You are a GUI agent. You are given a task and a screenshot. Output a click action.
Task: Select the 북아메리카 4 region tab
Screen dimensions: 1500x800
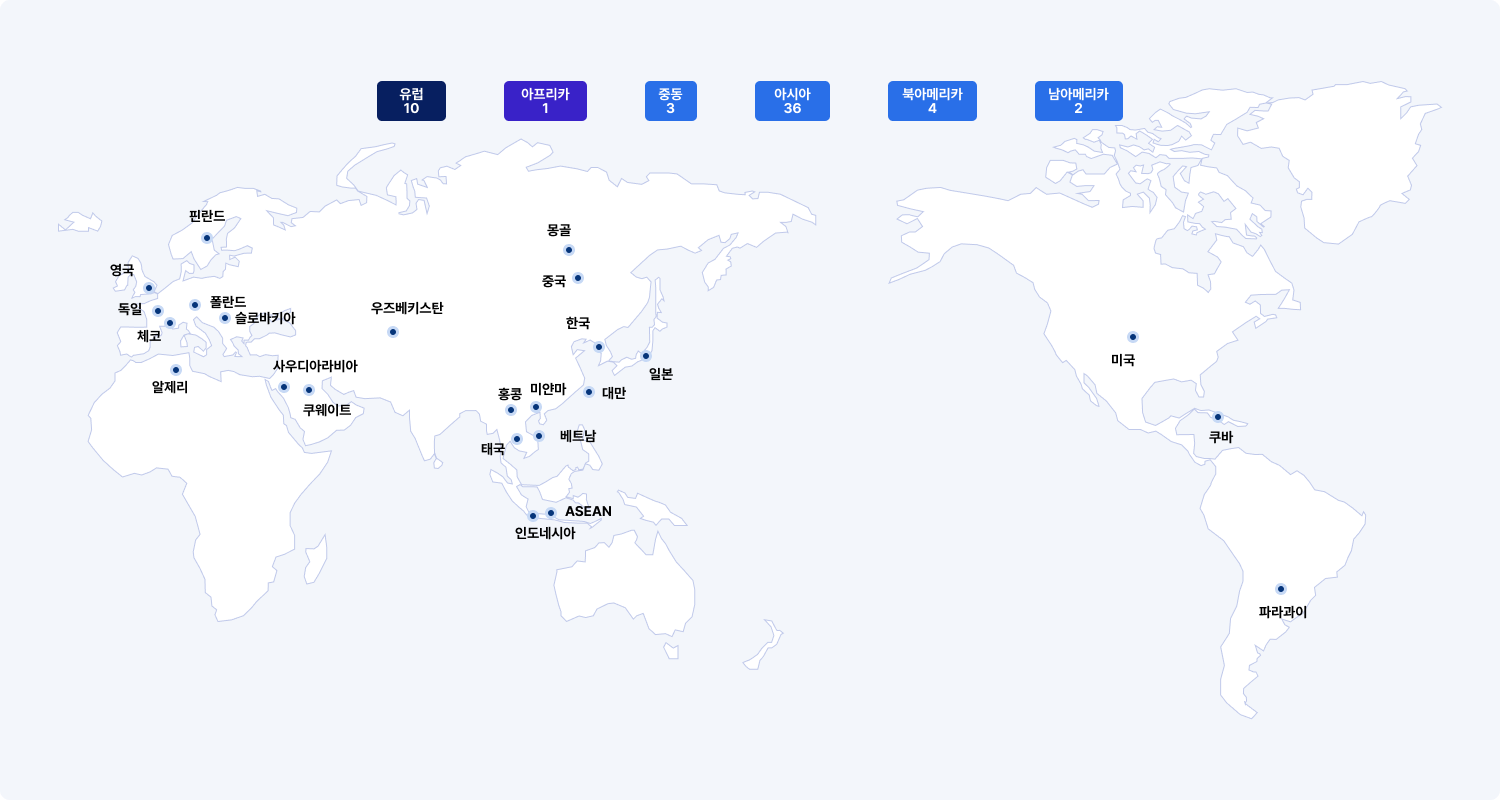click(932, 101)
